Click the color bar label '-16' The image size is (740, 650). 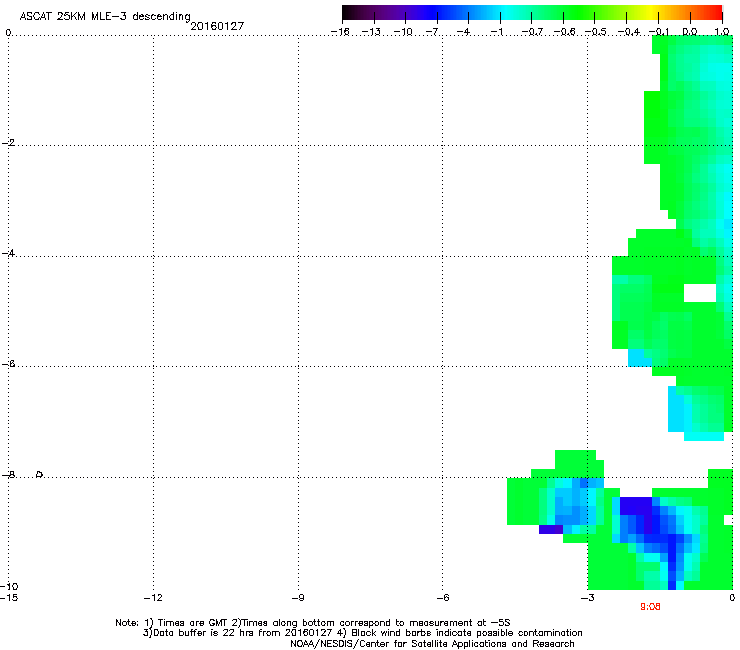340,32
